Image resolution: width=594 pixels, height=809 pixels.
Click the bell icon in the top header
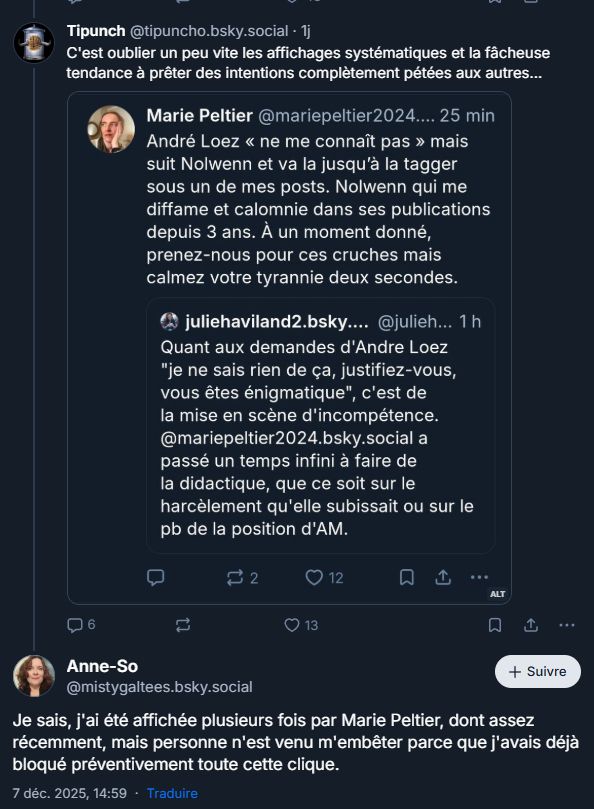click(492, 5)
